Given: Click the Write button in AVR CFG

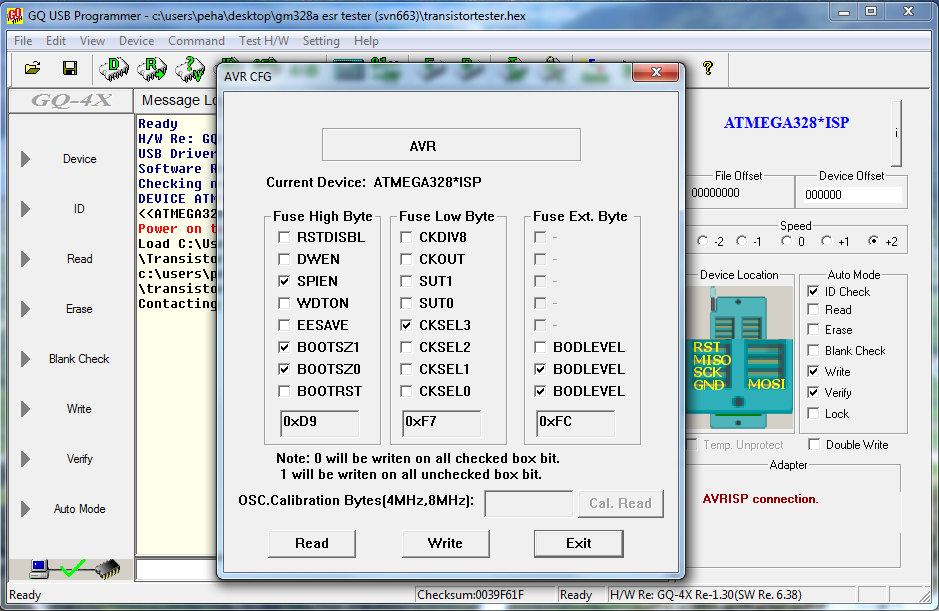Looking at the screenshot, I should 445,543.
